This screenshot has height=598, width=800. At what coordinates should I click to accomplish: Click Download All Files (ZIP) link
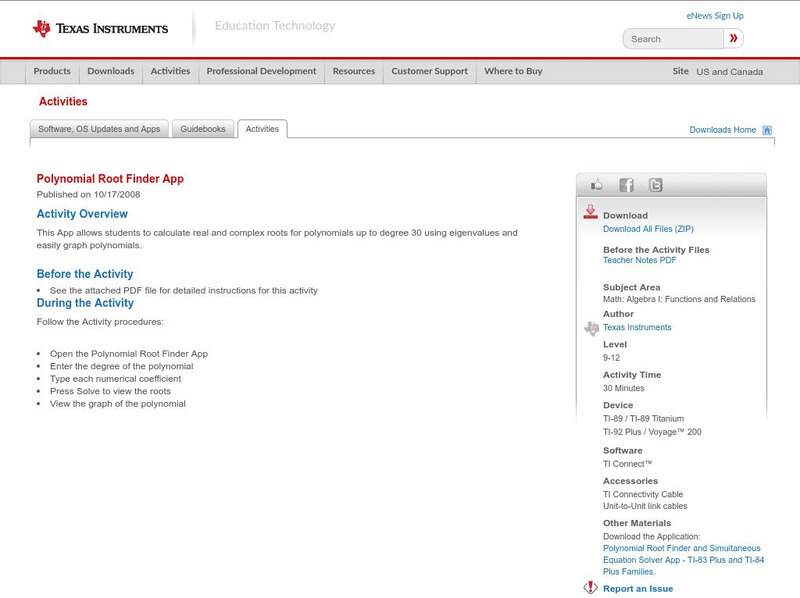(x=647, y=229)
